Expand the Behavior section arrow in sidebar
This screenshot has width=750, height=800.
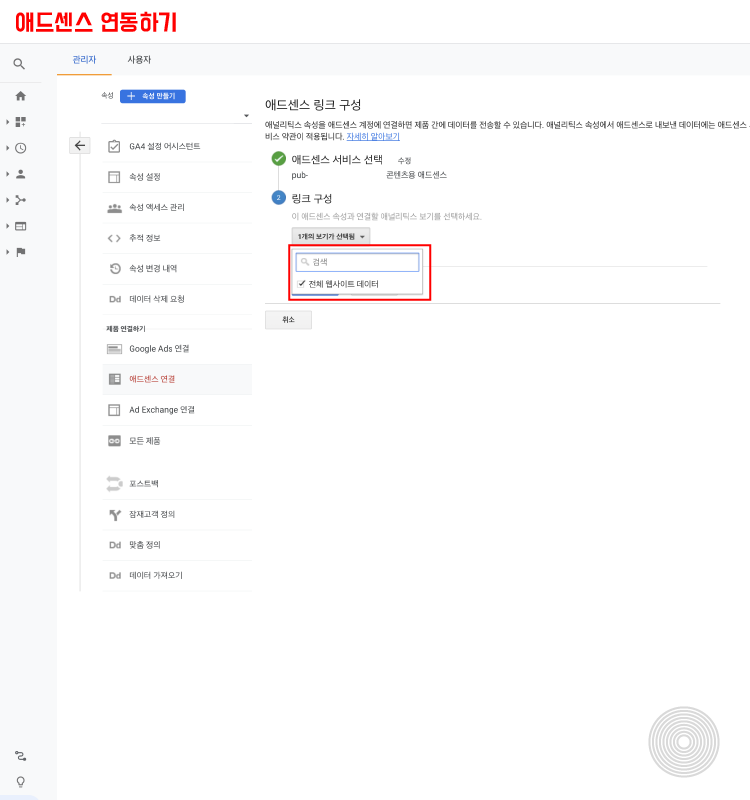tap(7, 226)
